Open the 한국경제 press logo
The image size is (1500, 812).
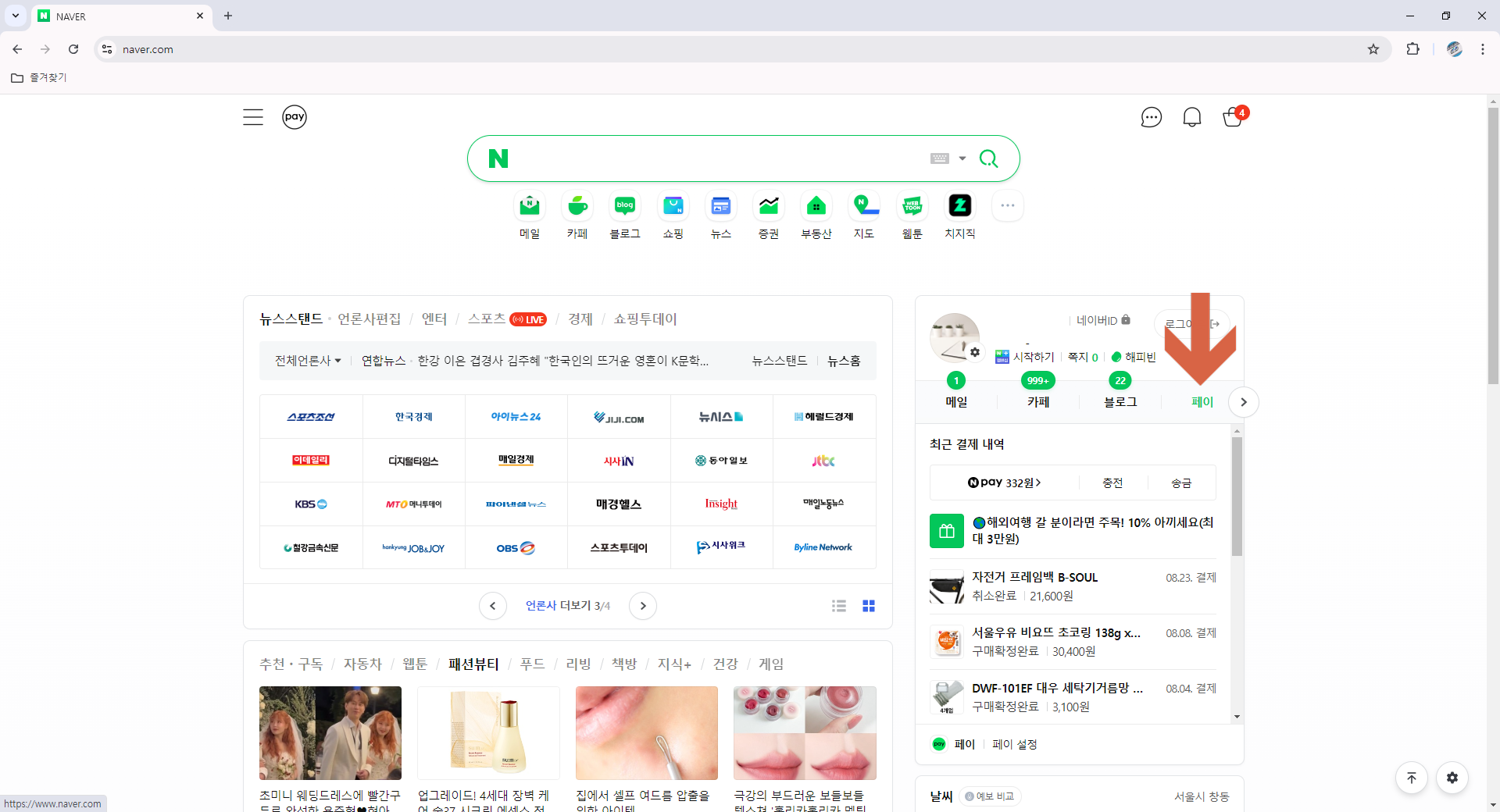[x=414, y=417]
